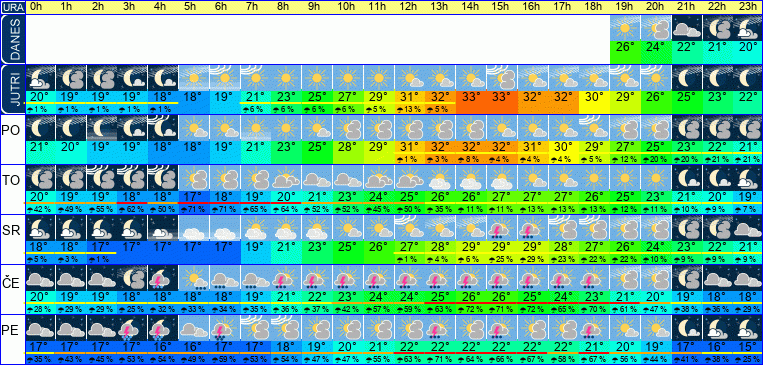Click the 26° temperature cell for DANES 19h
This screenshot has width=763, height=365.
(625, 47)
